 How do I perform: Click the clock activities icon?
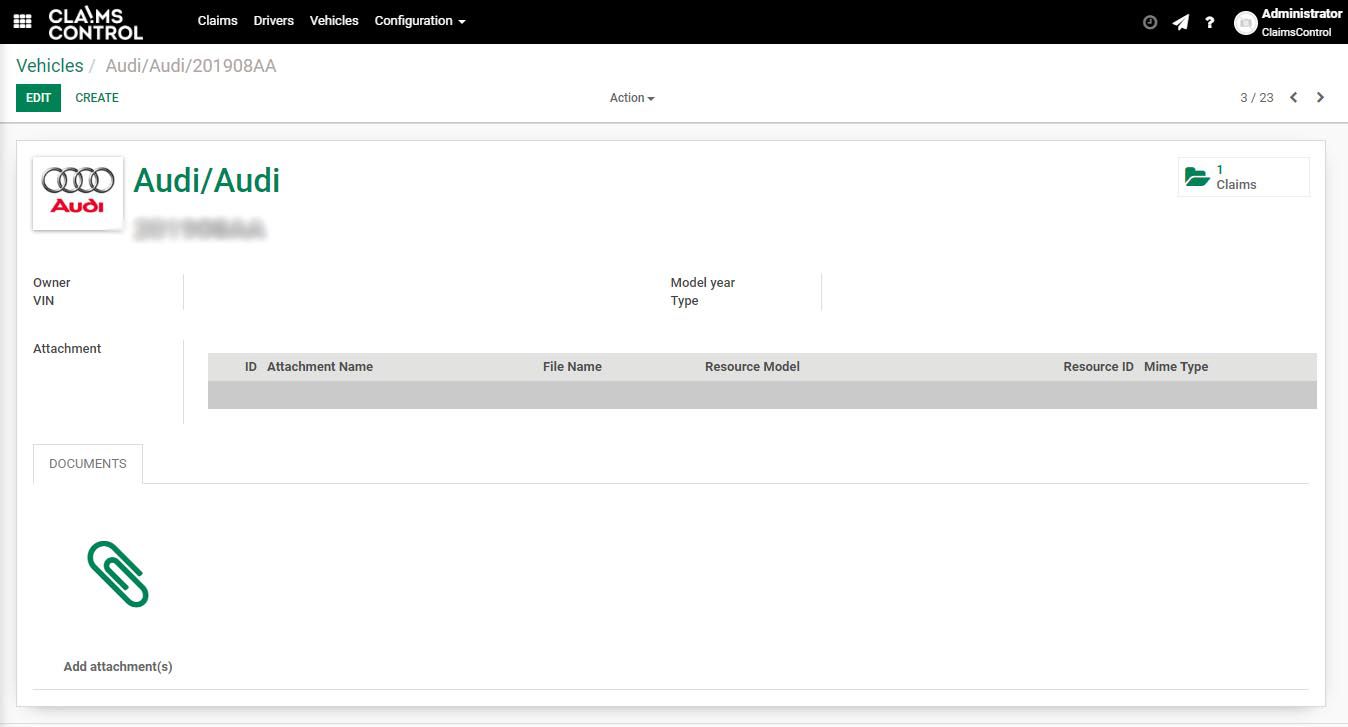coord(1150,22)
